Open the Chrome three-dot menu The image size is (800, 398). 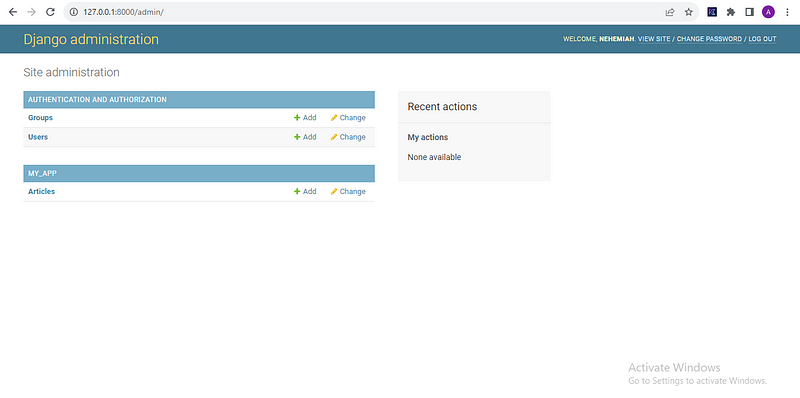click(x=787, y=12)
